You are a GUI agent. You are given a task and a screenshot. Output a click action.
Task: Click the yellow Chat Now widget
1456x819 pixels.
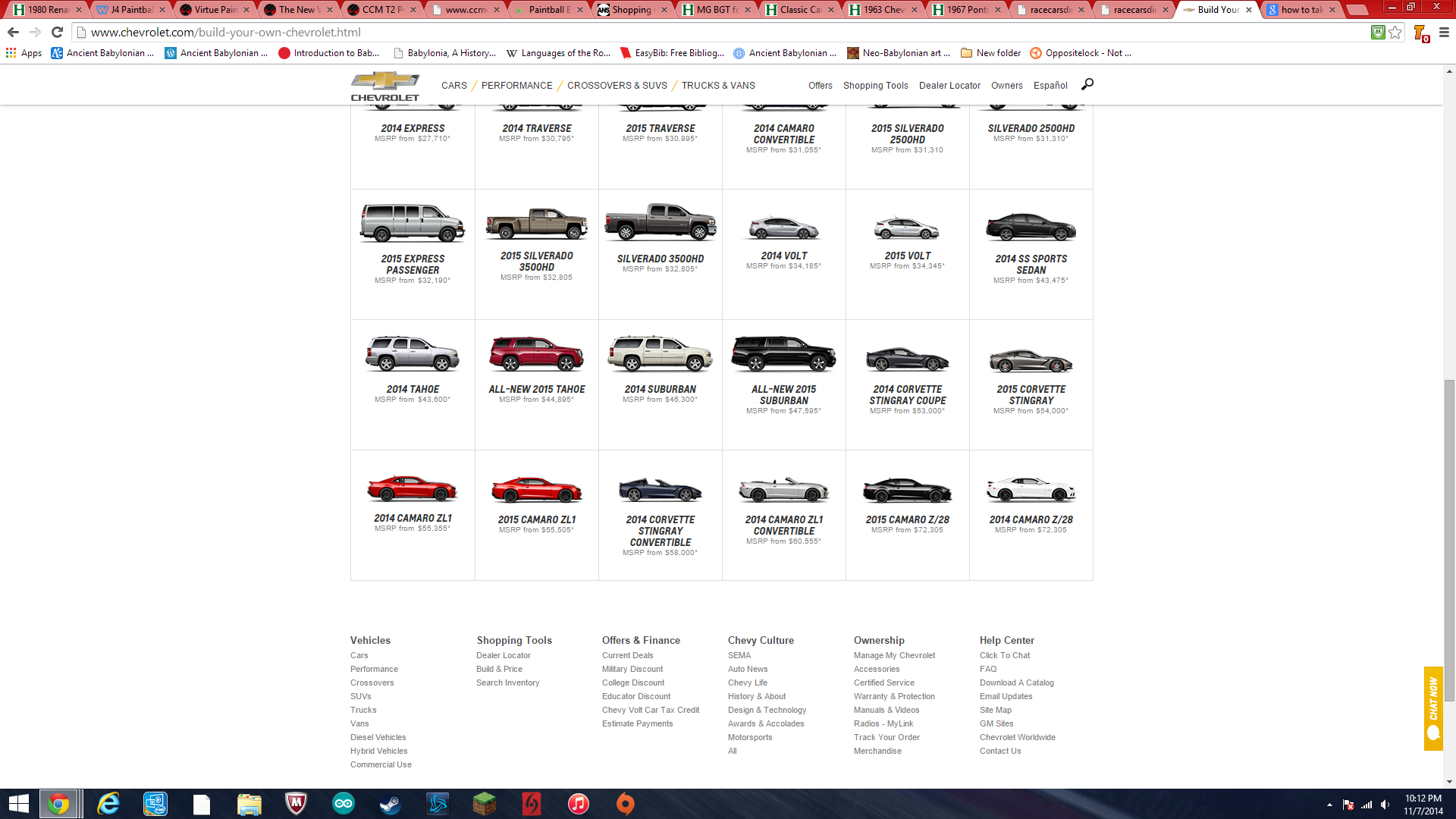[x=1433, y=708]
